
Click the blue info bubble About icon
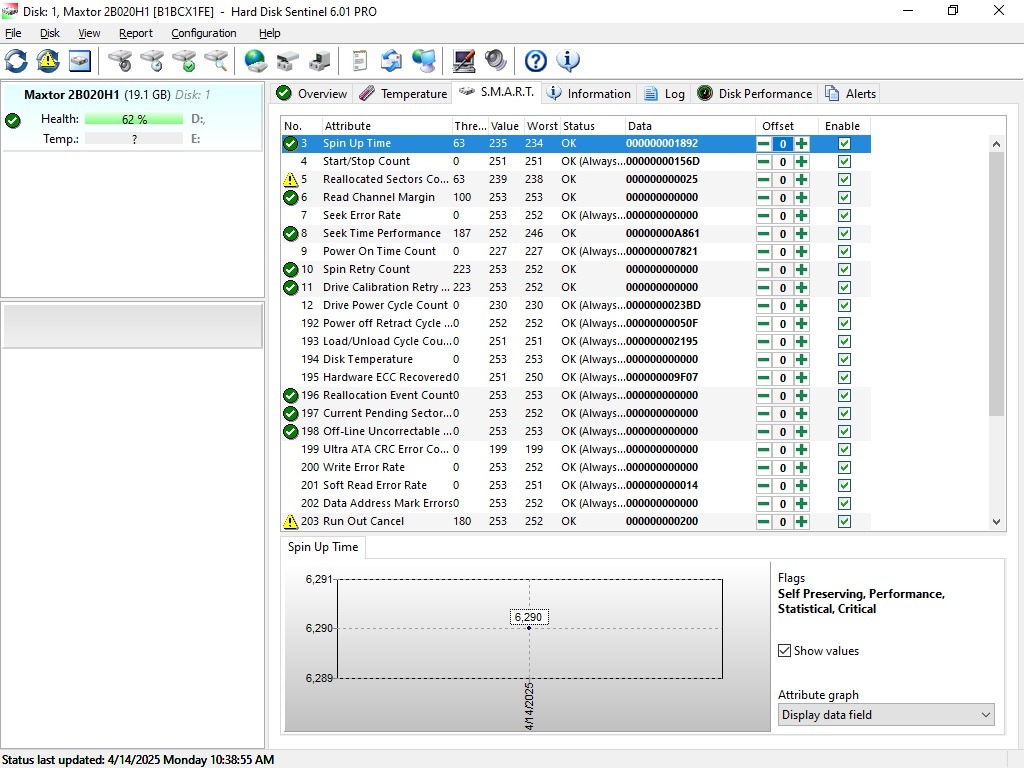click(x=568, y=61)
